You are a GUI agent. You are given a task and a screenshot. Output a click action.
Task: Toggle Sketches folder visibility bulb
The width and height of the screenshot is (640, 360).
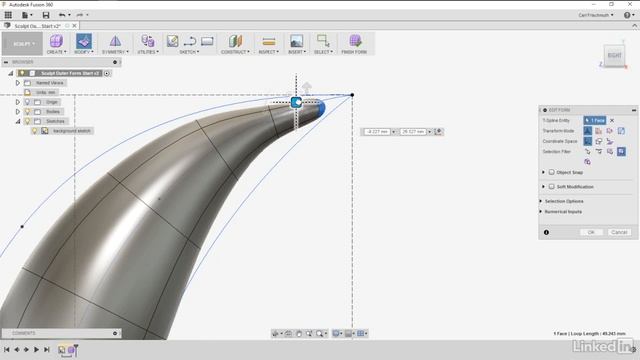coord(27,121)
